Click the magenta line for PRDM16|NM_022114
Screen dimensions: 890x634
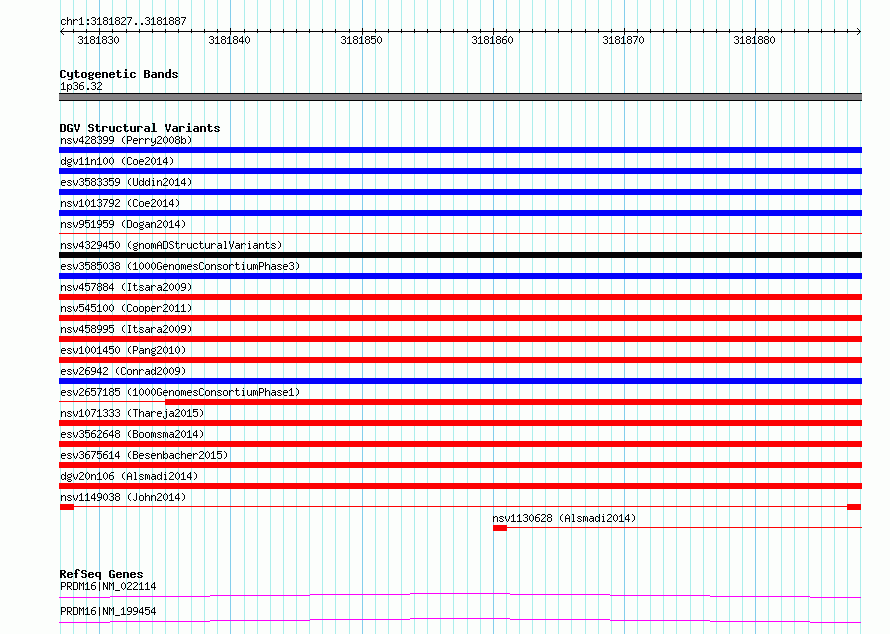[x=460, y=595]
